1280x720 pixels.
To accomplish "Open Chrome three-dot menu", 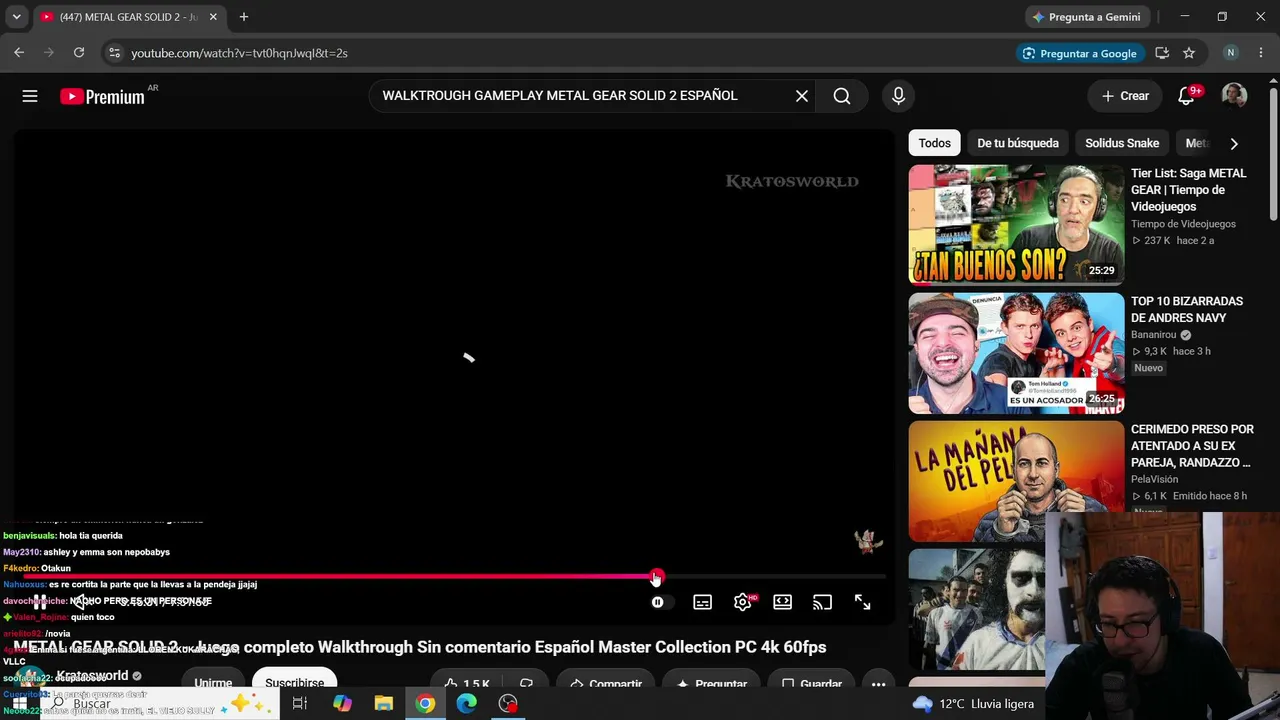I will point(1260,53).
